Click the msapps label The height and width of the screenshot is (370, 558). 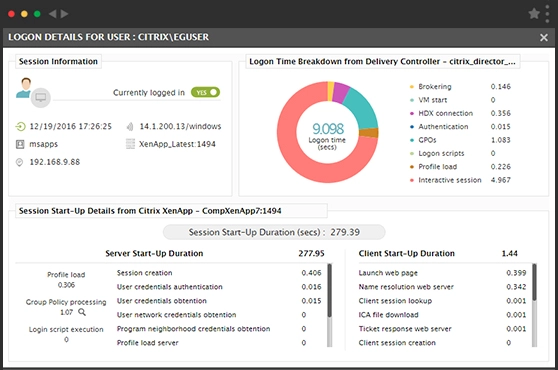[43, 144]
